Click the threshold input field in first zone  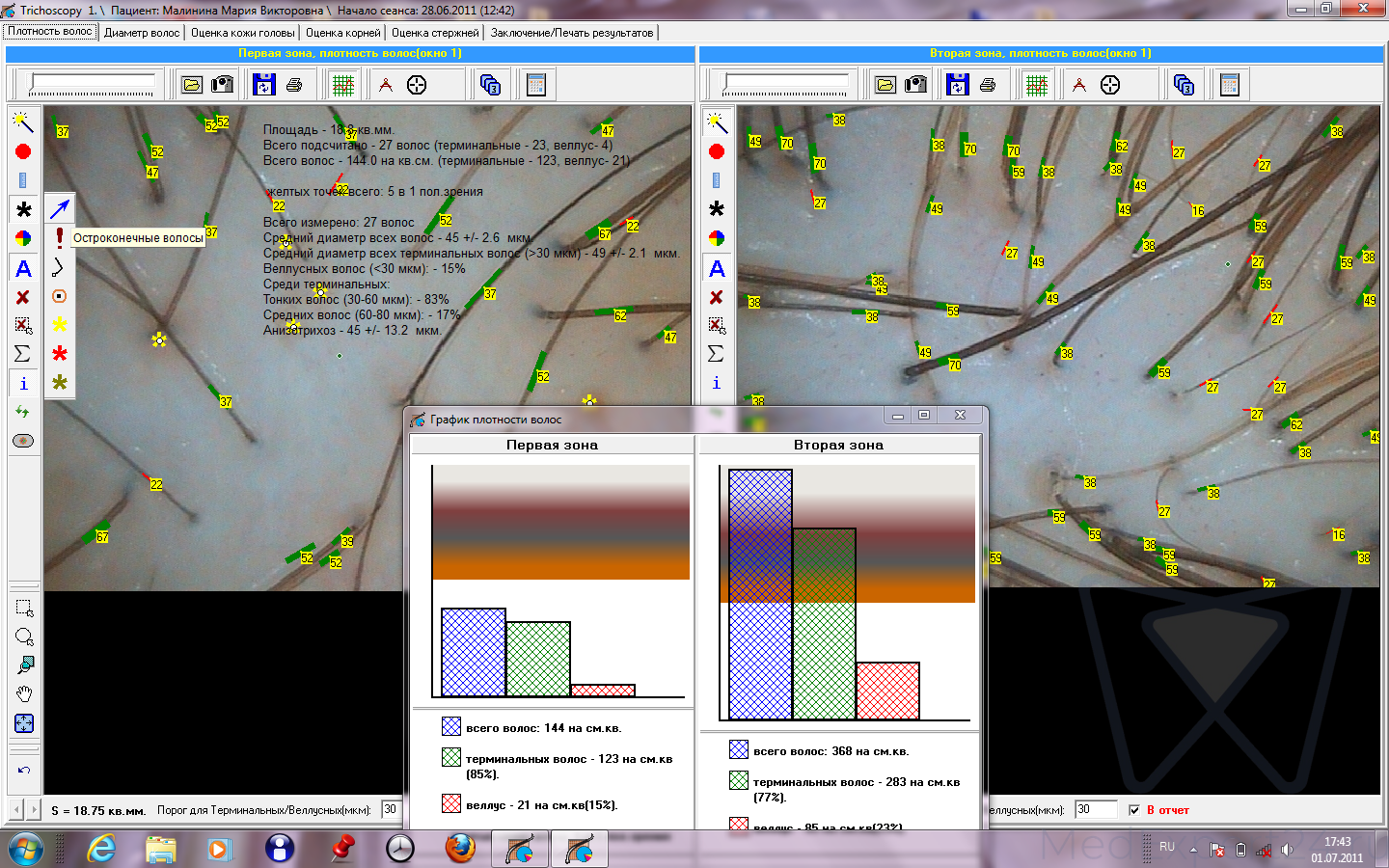[x=391, y=810]
